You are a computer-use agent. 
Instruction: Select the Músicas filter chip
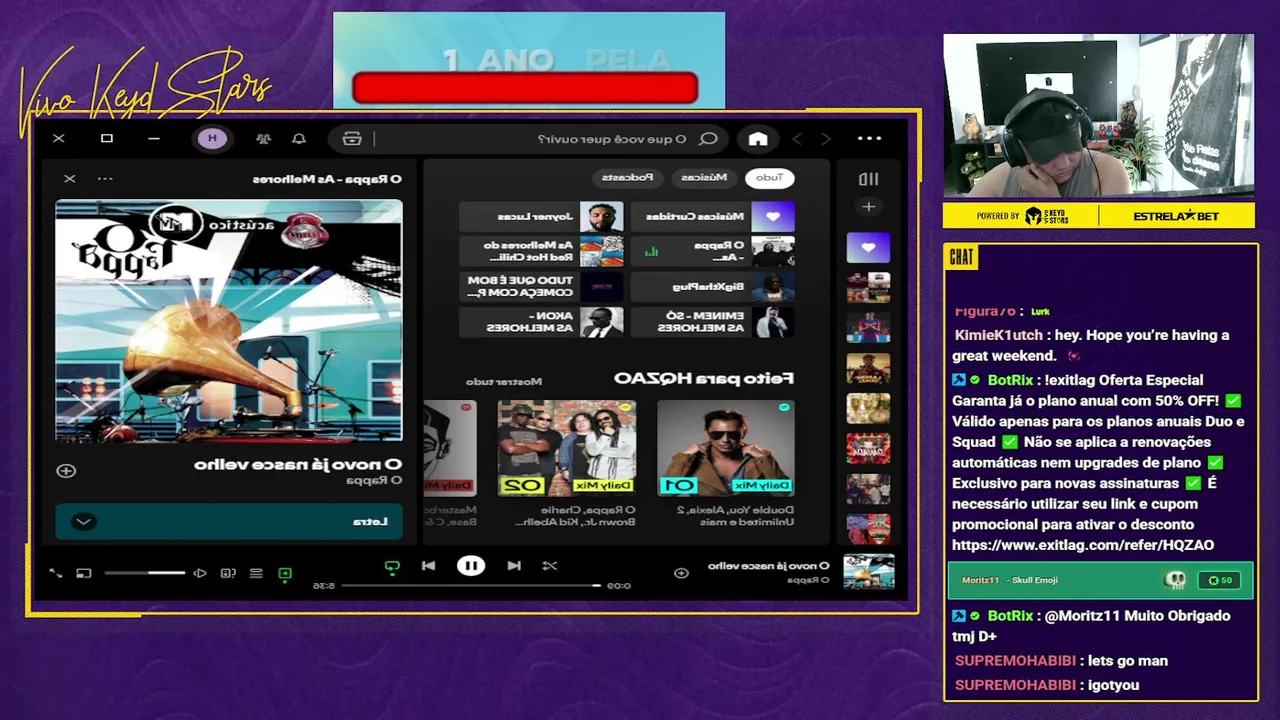pos(704,178)
